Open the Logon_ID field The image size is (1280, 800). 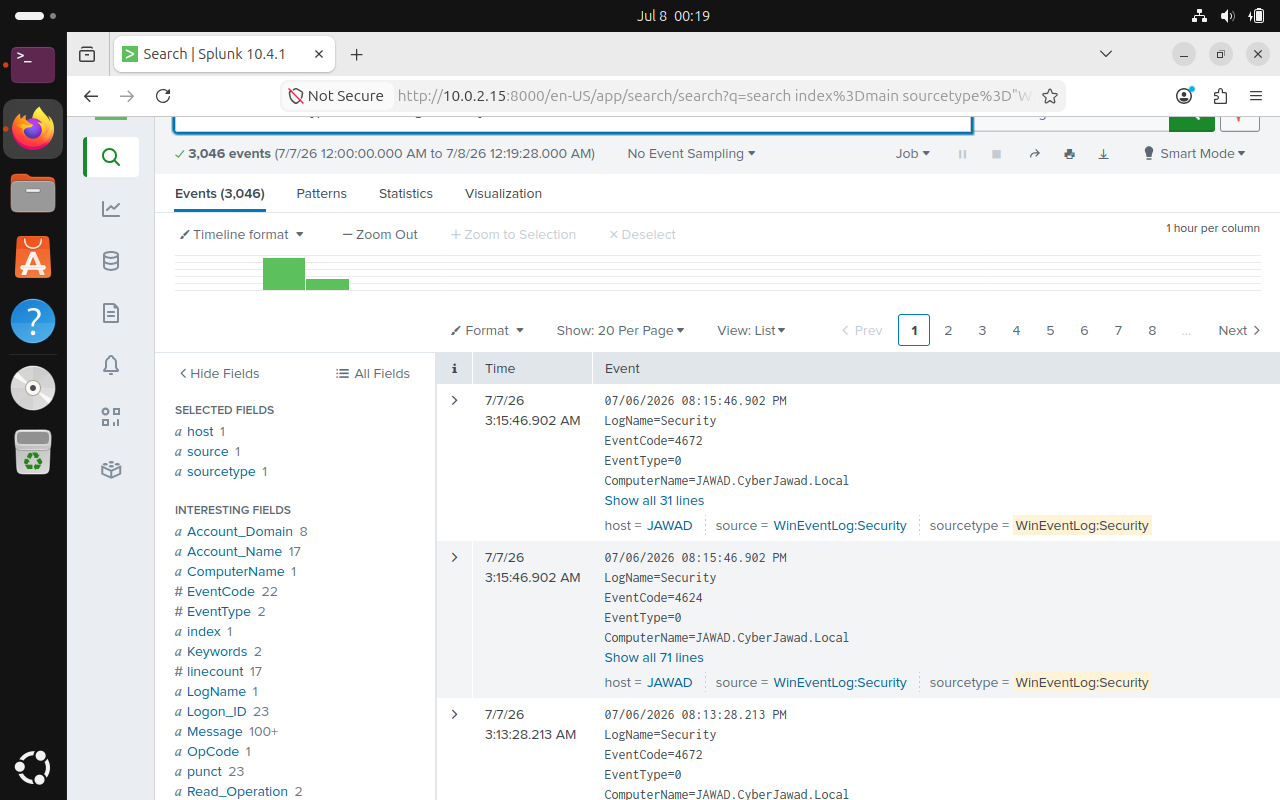click(216, 711)
